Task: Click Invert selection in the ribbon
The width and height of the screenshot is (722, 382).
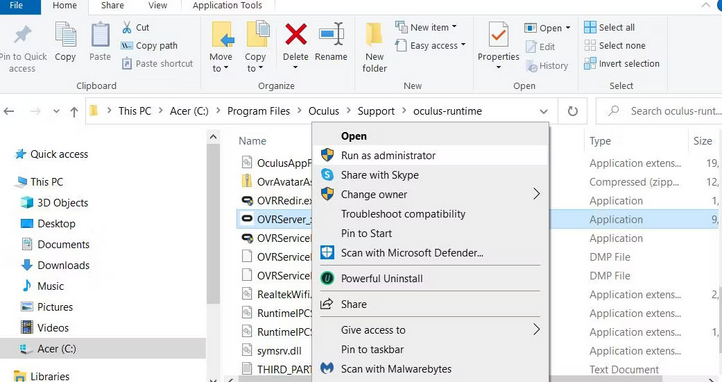Action: (x=622, y=64)
